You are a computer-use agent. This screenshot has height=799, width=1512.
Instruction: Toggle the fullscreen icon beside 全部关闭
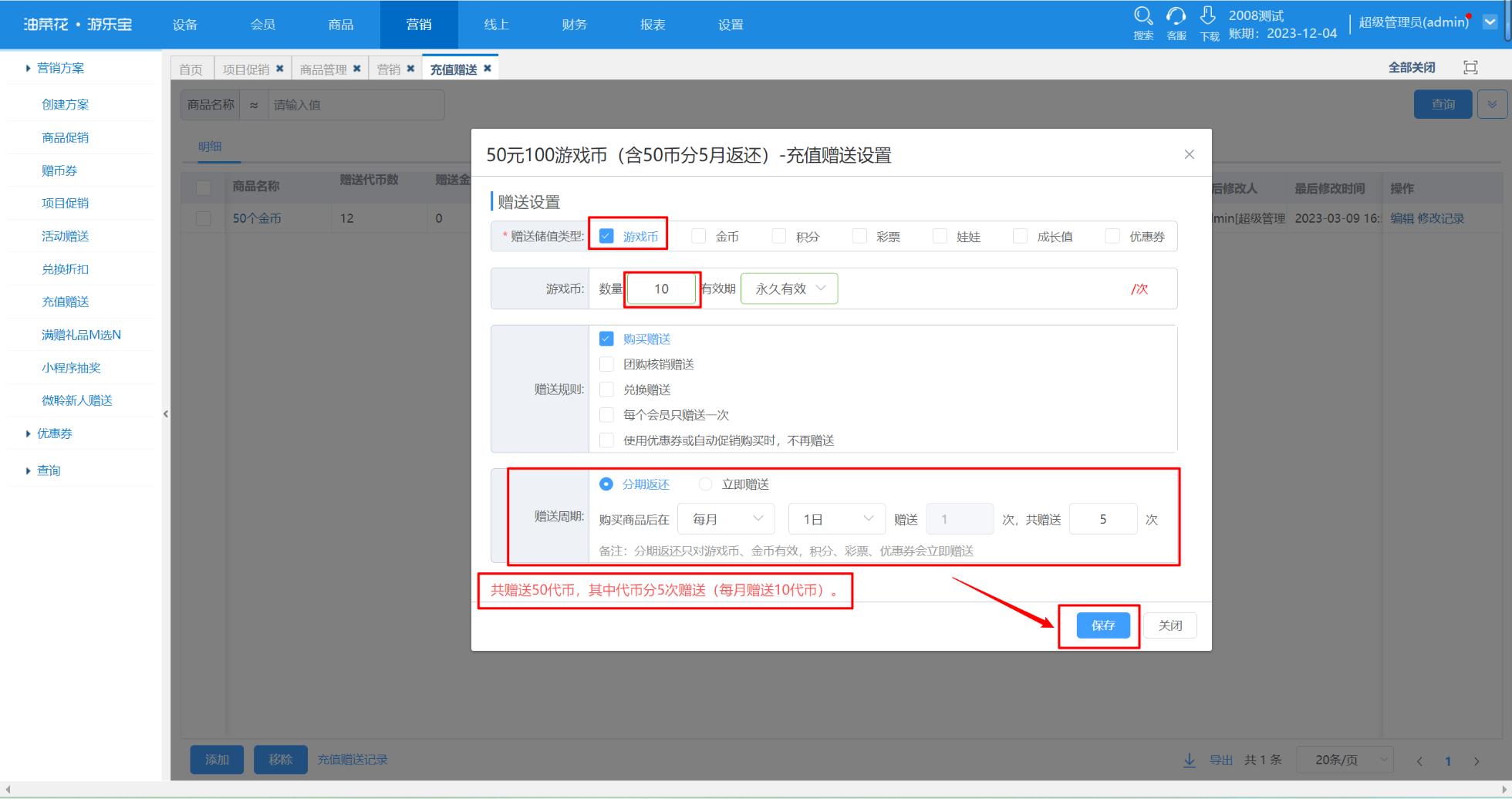point(1470,68)
